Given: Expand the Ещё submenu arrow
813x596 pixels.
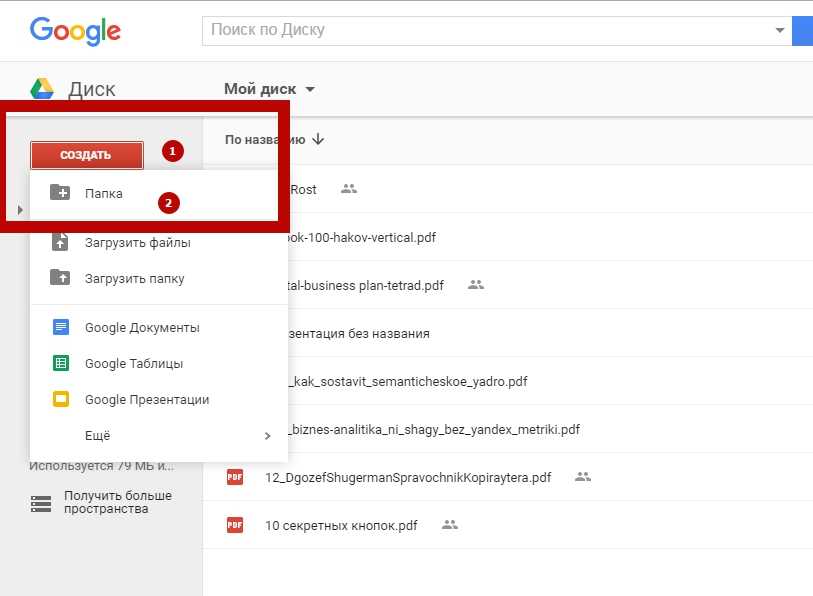Looking at the screenshot, I should [268, 436].
